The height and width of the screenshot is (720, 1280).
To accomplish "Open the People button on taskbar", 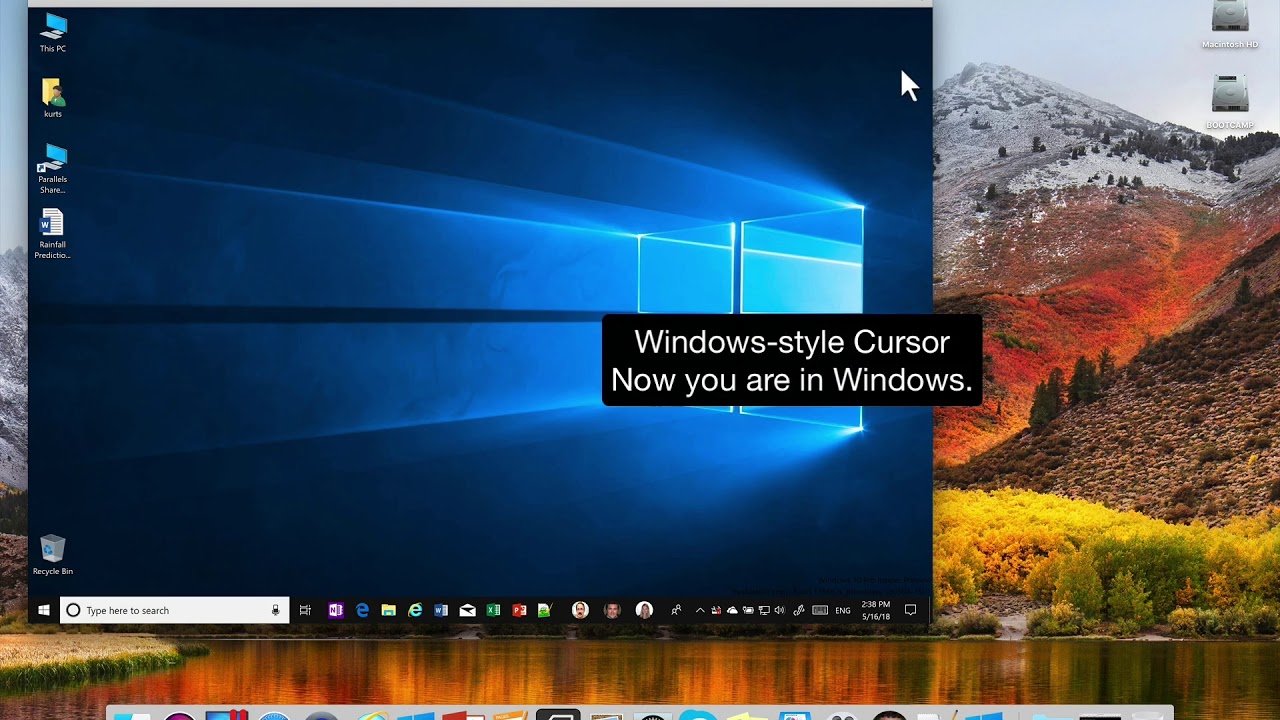I will pyautogui.click(x=676, y=610).
